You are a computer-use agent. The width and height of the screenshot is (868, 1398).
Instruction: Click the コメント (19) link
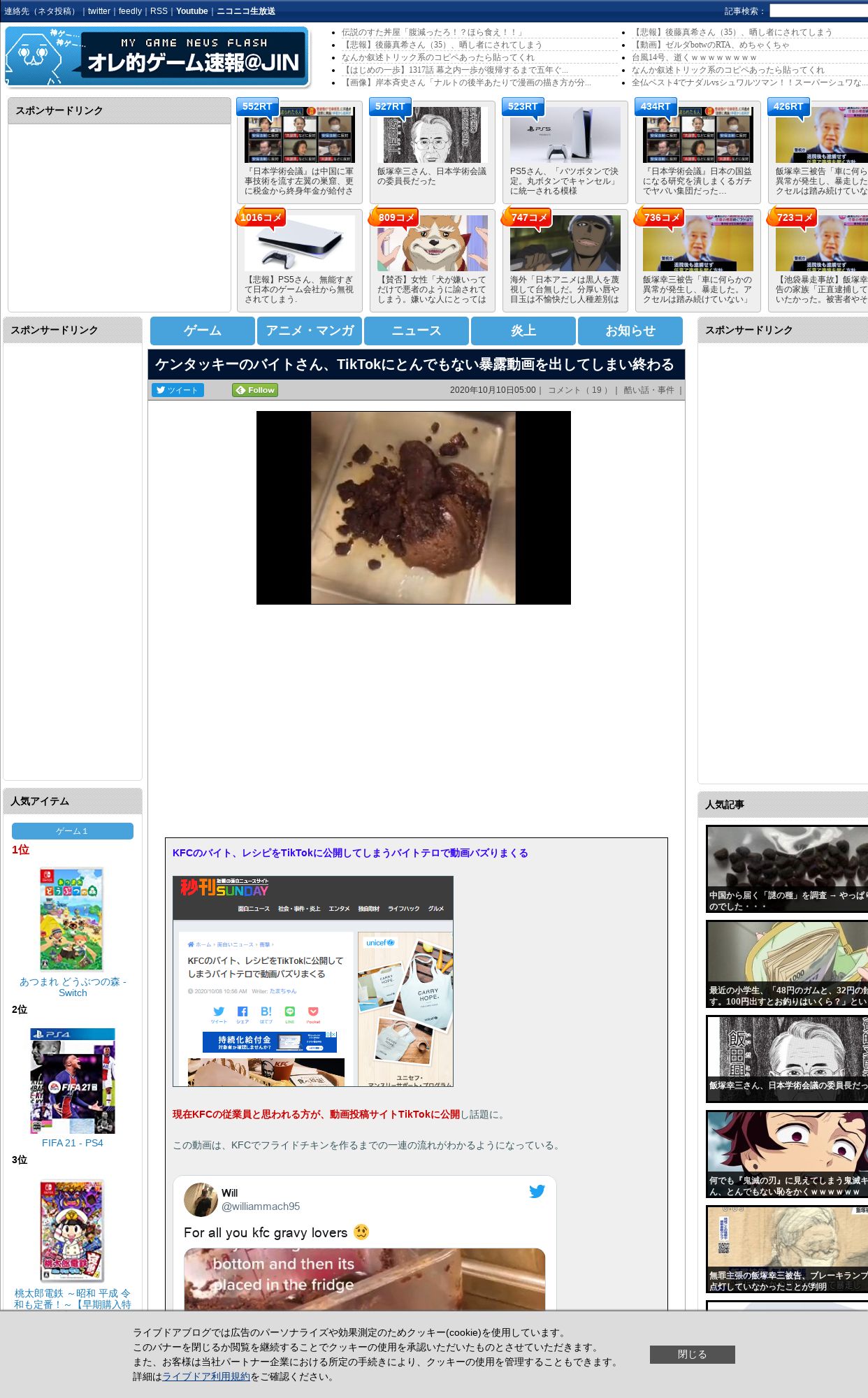578,390
